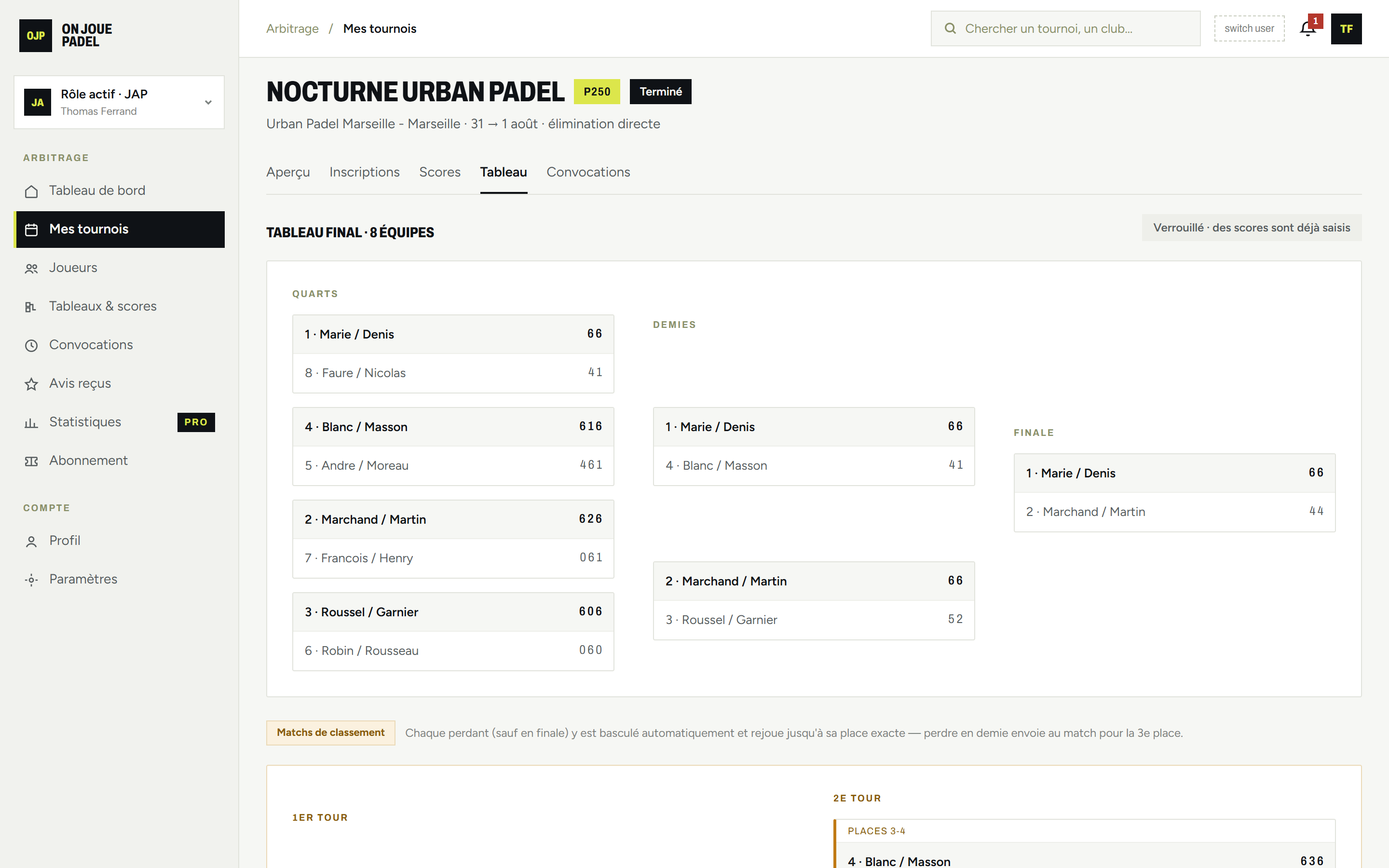Click the Arbitrage breadcrumb link
This screenshot has height=868, width=1389.
pos(292,29)
